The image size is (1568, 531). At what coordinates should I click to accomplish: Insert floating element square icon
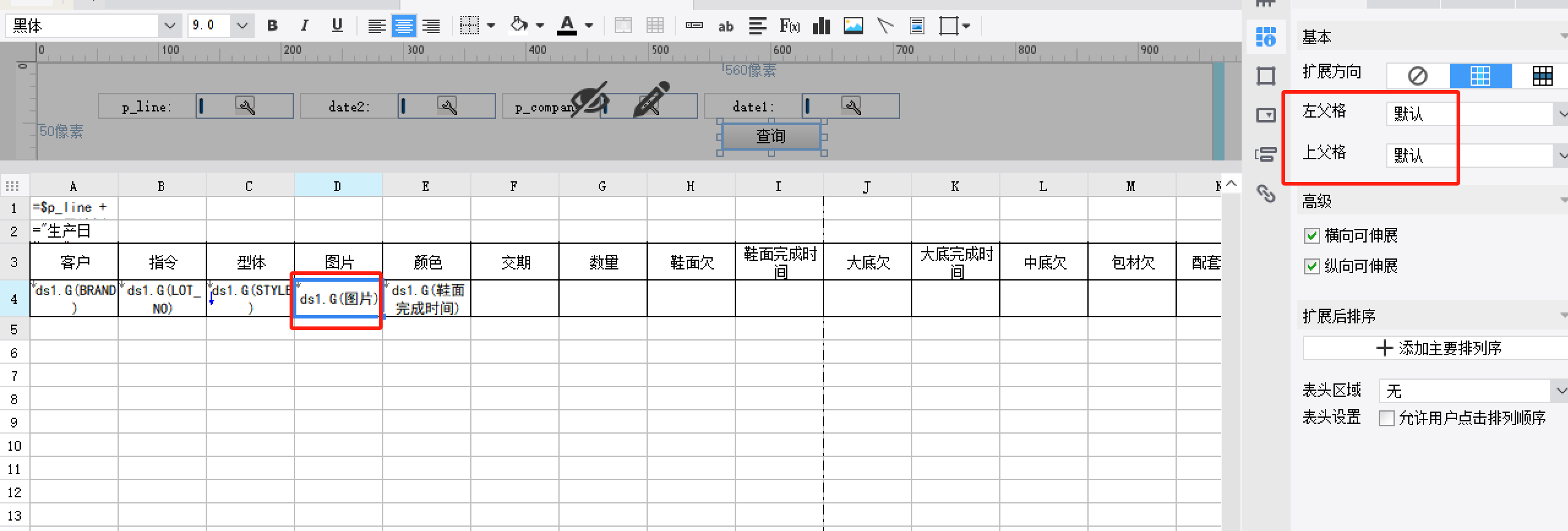click(948, 26)
